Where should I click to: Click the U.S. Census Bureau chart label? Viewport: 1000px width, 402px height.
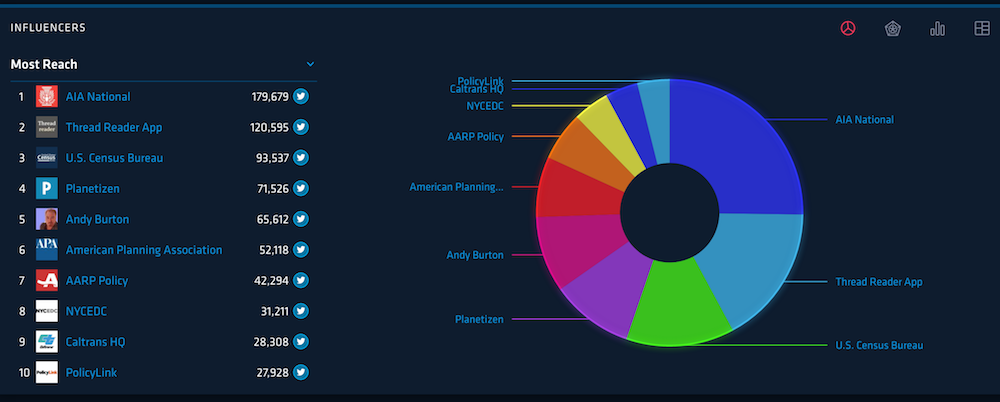[x=879, y=345]
